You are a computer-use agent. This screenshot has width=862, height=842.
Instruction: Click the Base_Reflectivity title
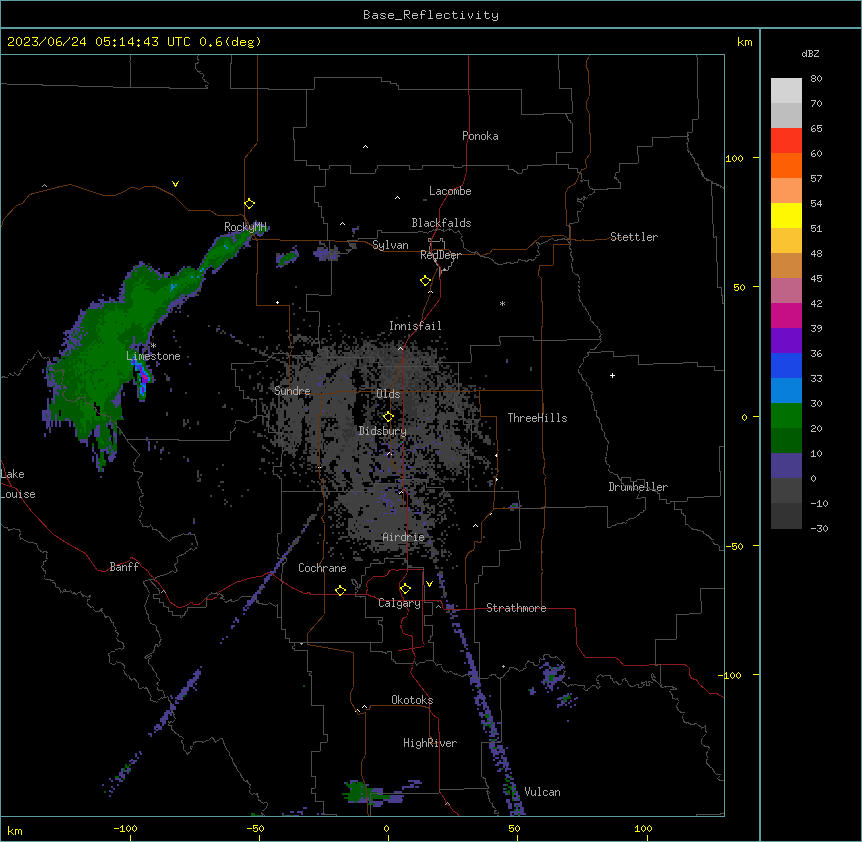(x=431, y=15)
